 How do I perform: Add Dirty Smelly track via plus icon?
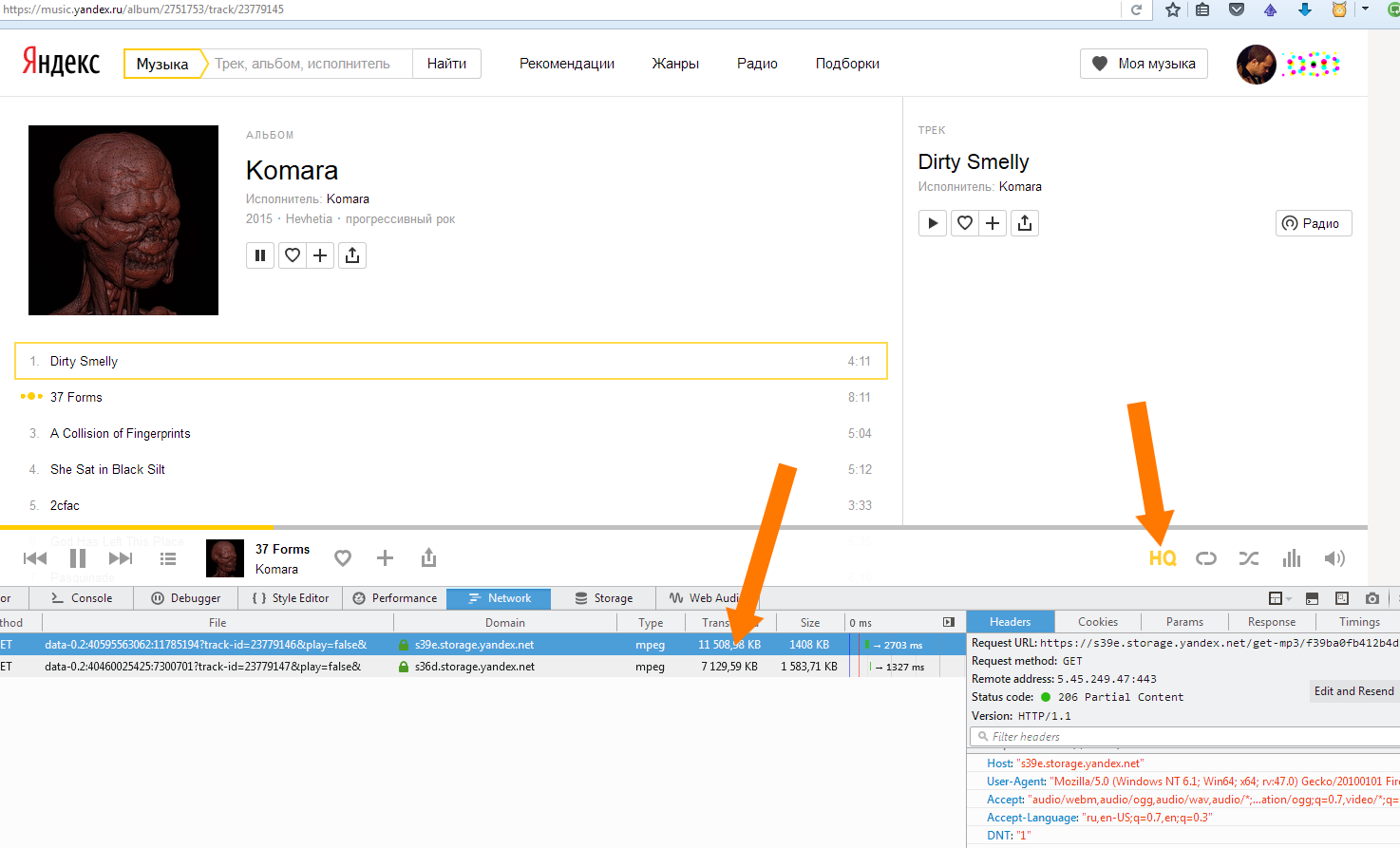click(x=993, y=223)
